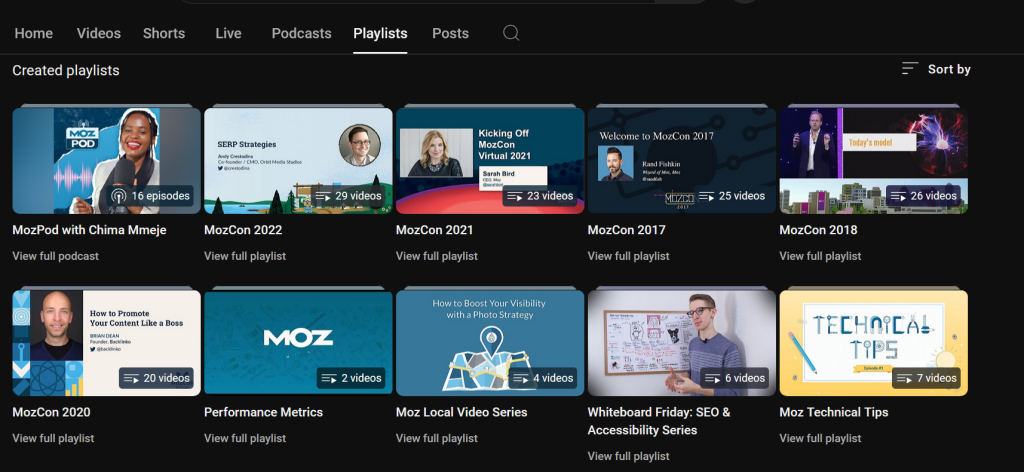Click the Sort by lines icon

910,69
